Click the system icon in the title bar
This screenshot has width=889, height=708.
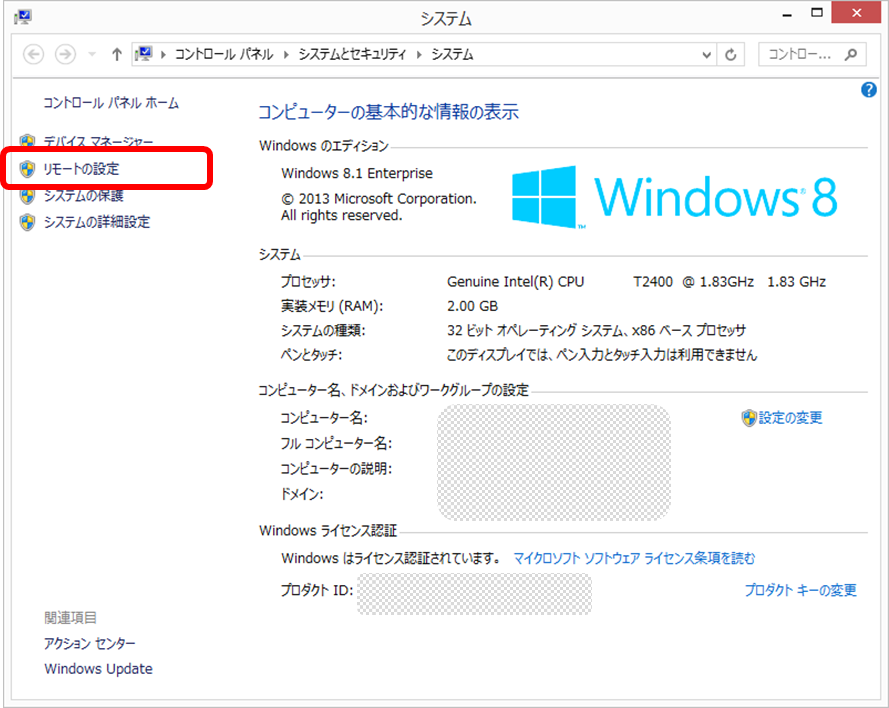(x=23, y=17)
